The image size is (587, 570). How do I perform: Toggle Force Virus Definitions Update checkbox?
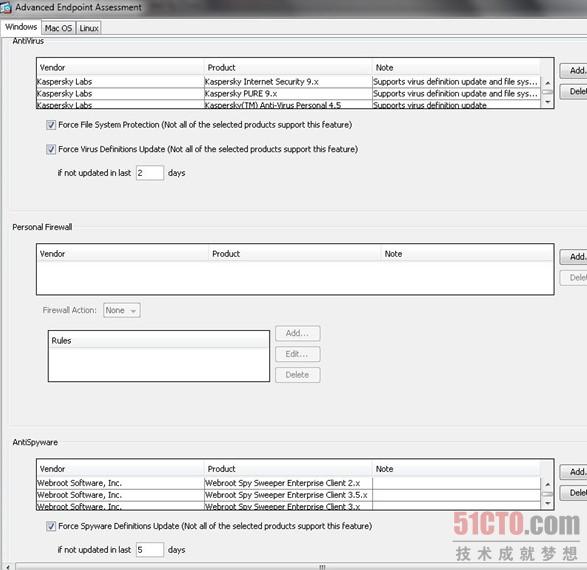(51, 149)
